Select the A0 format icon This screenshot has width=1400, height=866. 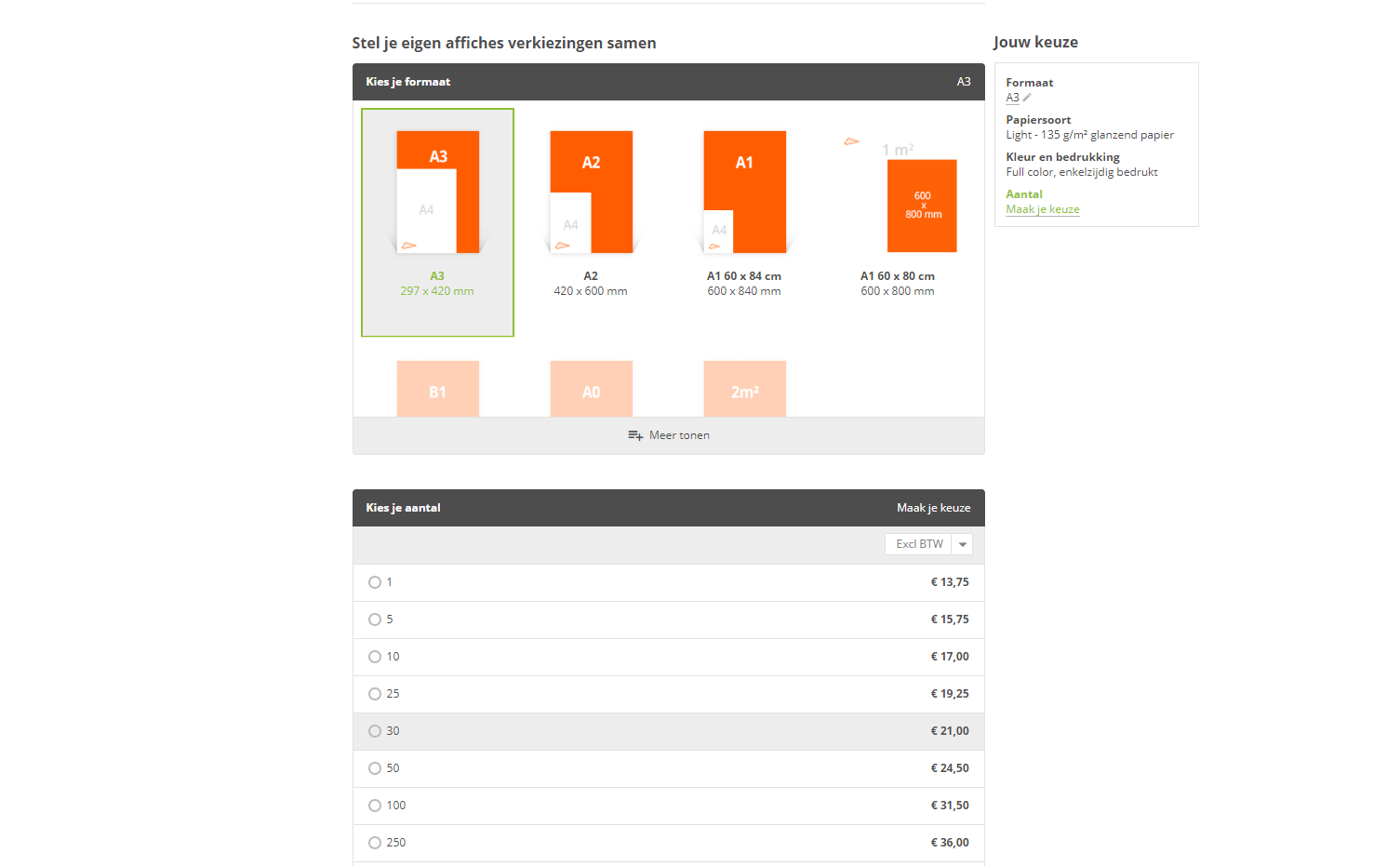coord(591,389)
